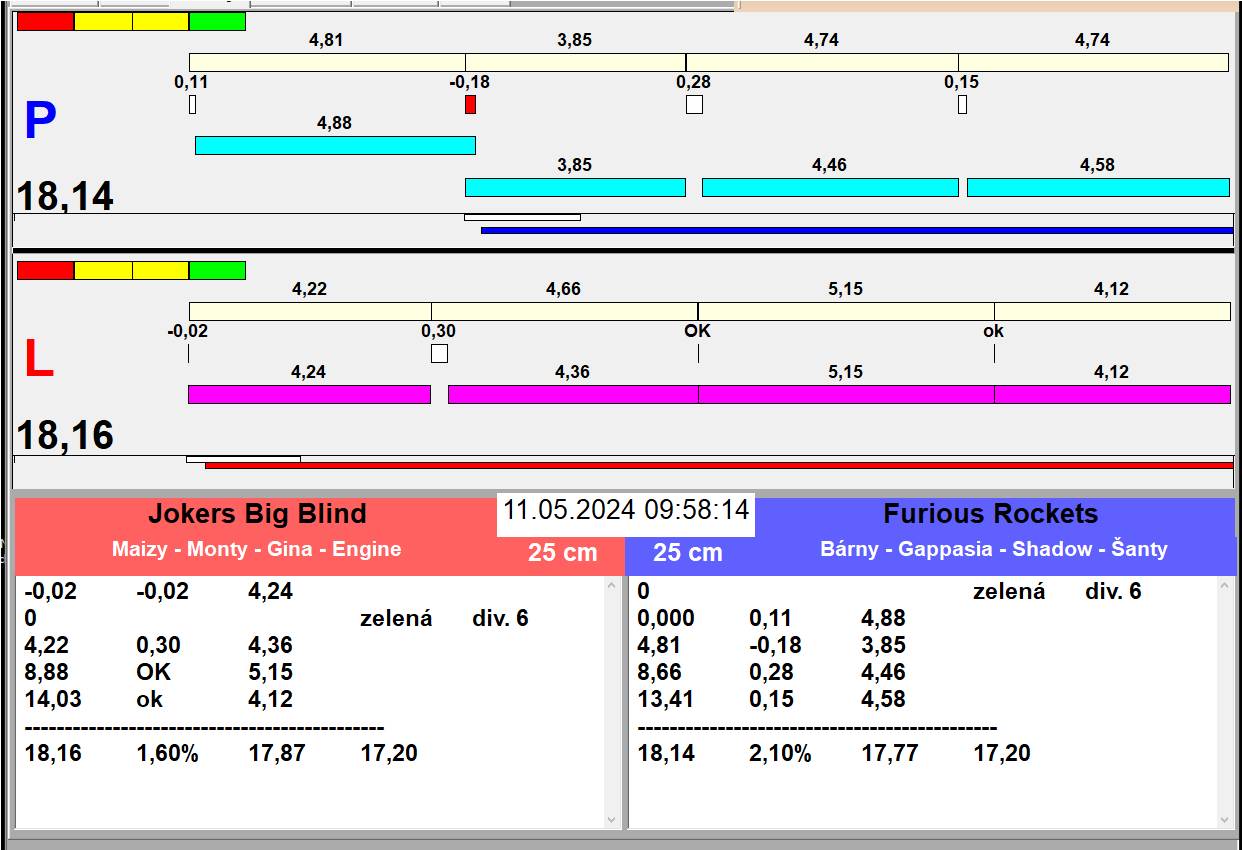Click the large 18,16 lane L total time

(65, 436)
